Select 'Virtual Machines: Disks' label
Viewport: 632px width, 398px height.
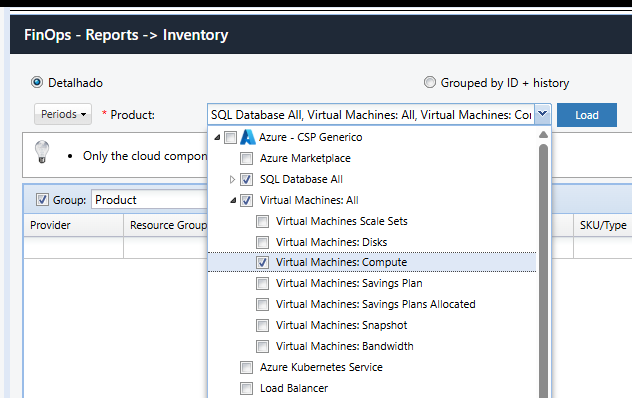[331, 242]
